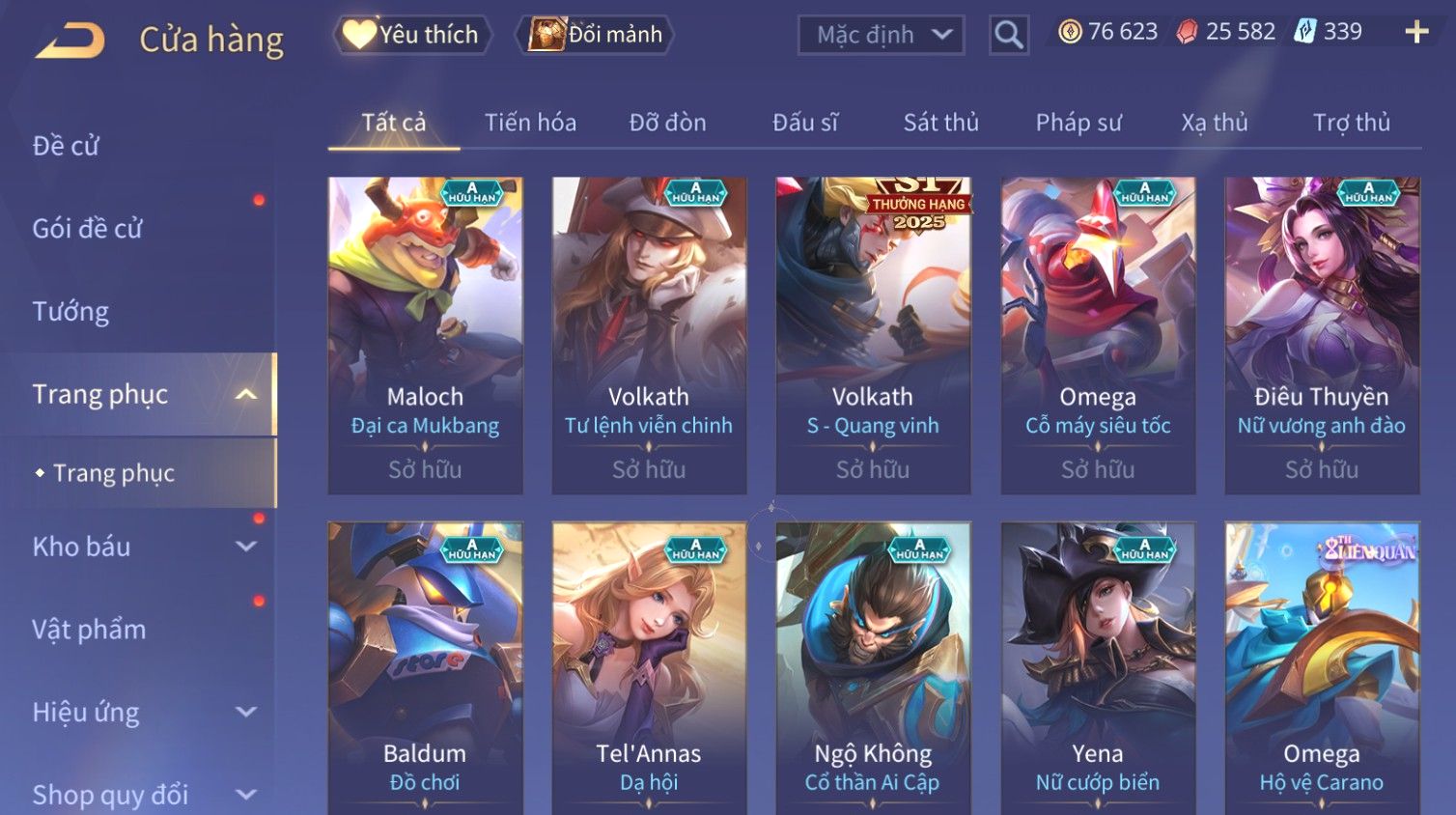1456x815 pixels.
Task: Open the Mặc định sort dropdown
Action: pyautogui.click(x=881, y=36)
